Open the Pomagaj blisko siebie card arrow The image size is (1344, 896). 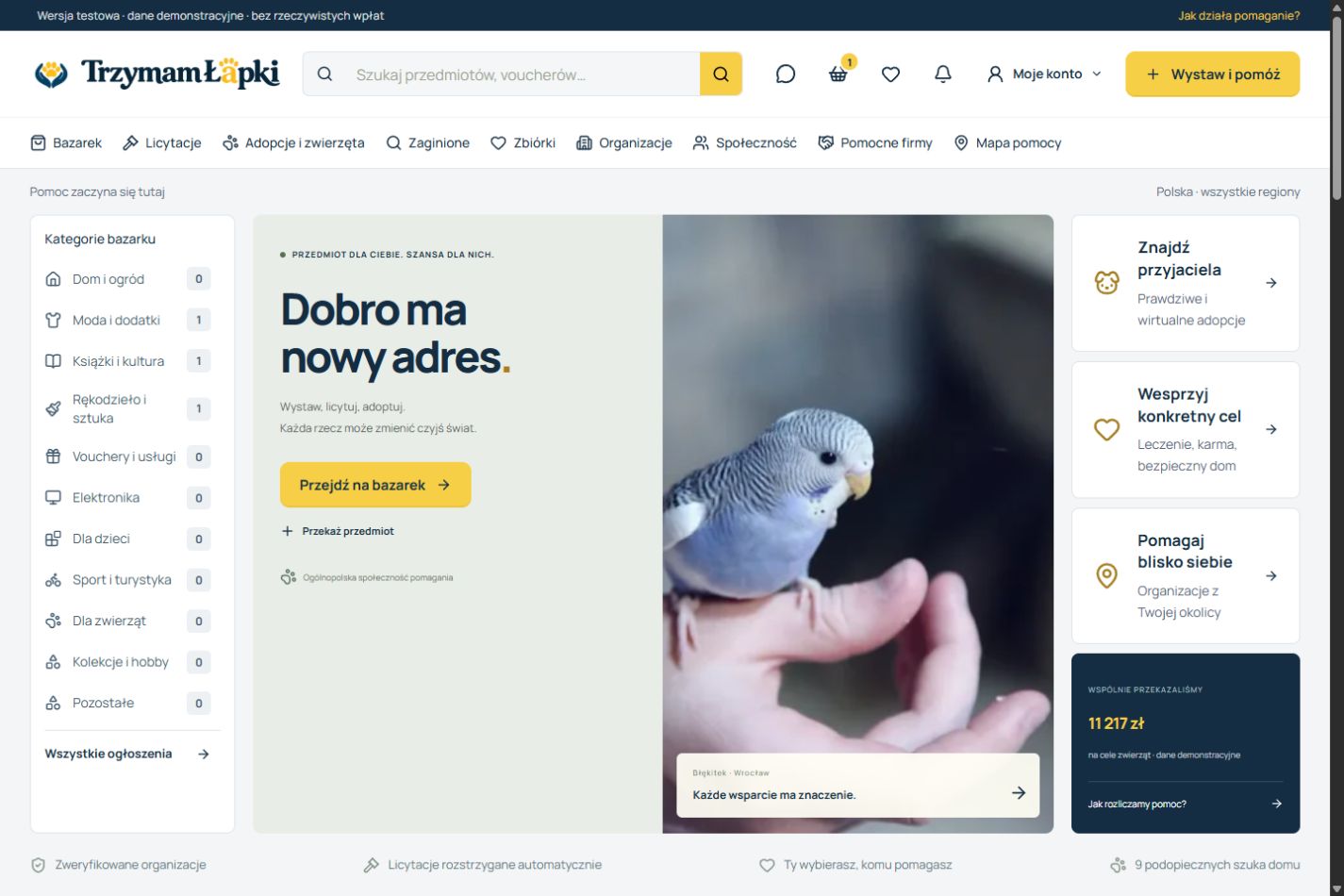1271,575
